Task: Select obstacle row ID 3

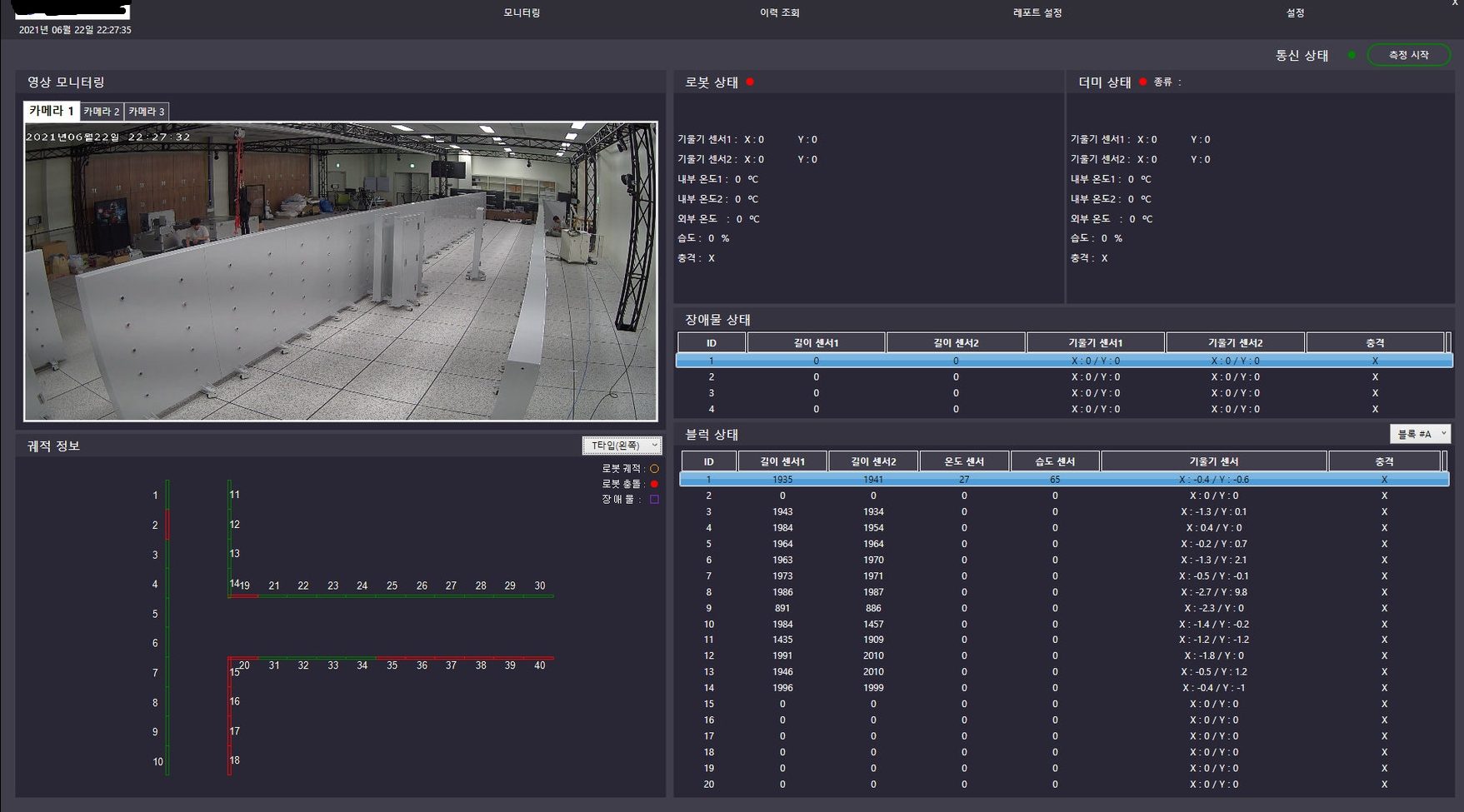Action: pyautogui.click(x=1064, y=393)
